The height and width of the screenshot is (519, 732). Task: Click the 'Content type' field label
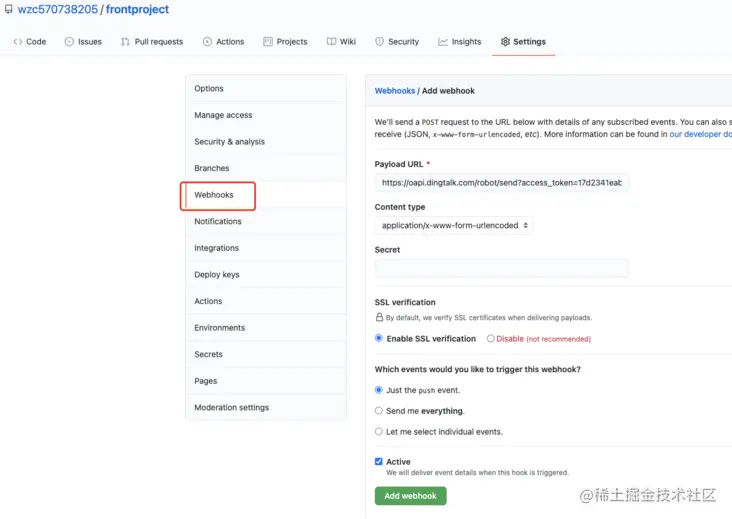(400, 207)
